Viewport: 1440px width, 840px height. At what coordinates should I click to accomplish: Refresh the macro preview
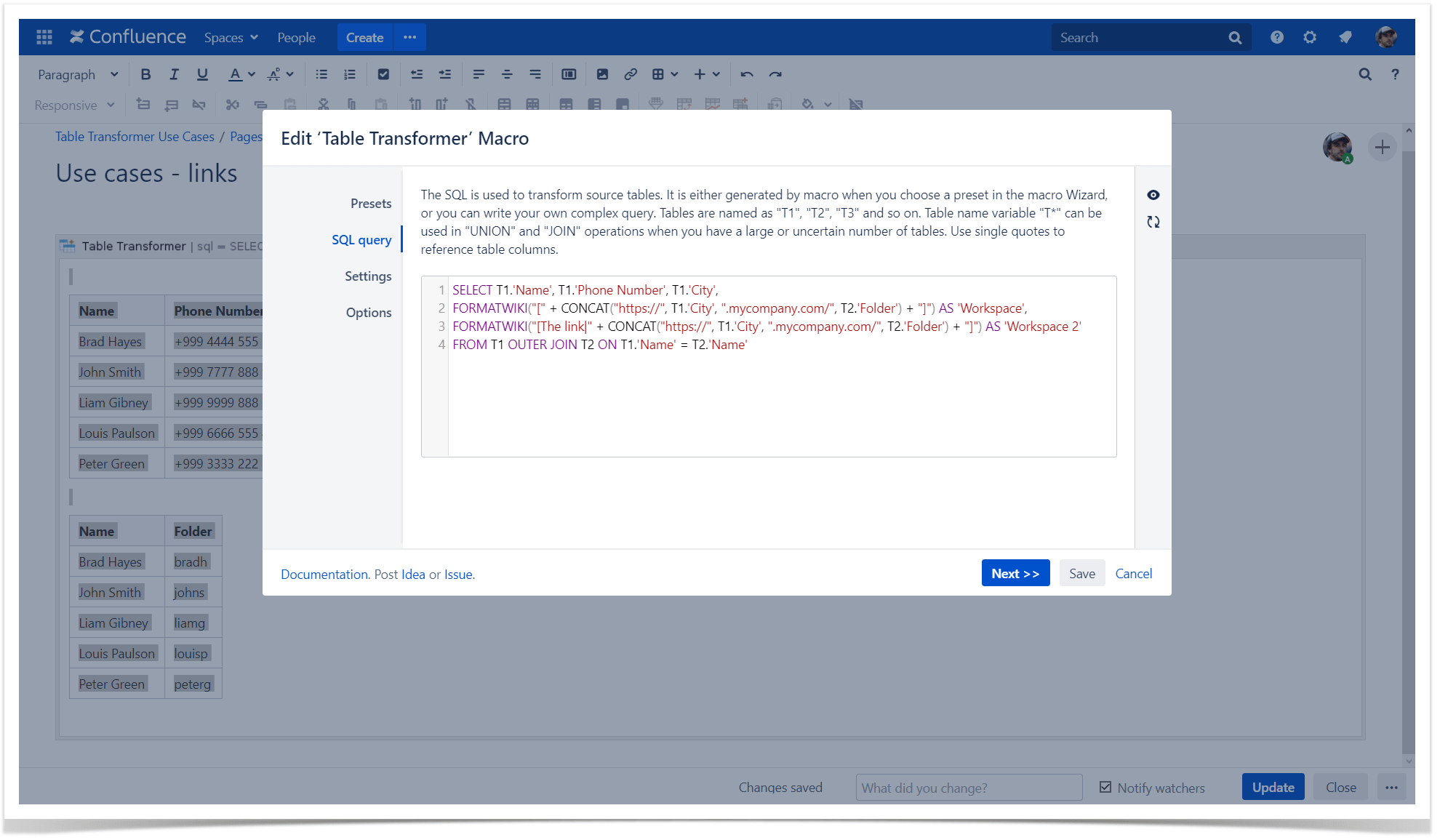tap(1153, 222)
